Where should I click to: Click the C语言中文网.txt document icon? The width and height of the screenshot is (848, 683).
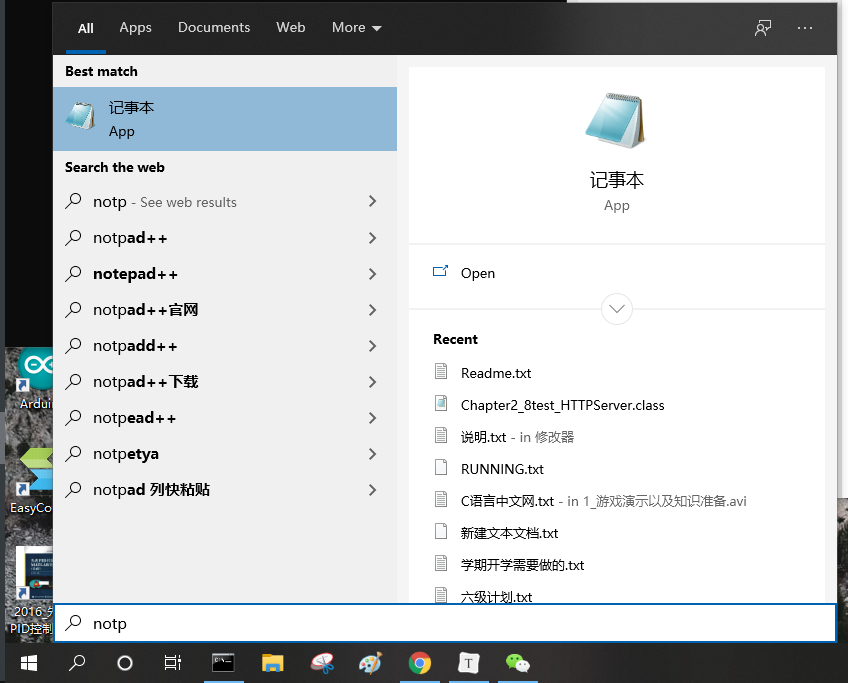441,499
